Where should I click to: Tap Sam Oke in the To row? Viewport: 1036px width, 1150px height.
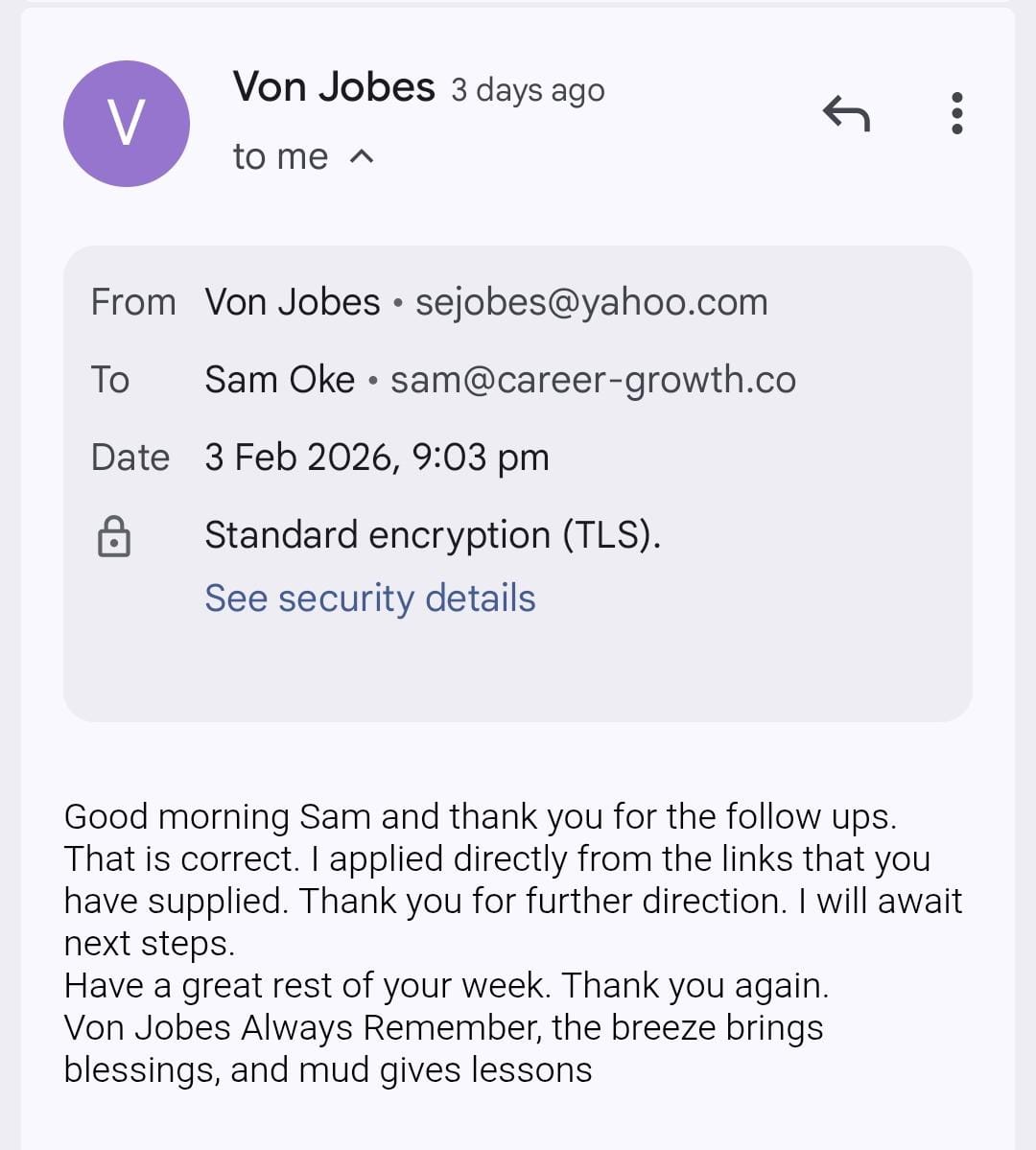pos(279,380)
